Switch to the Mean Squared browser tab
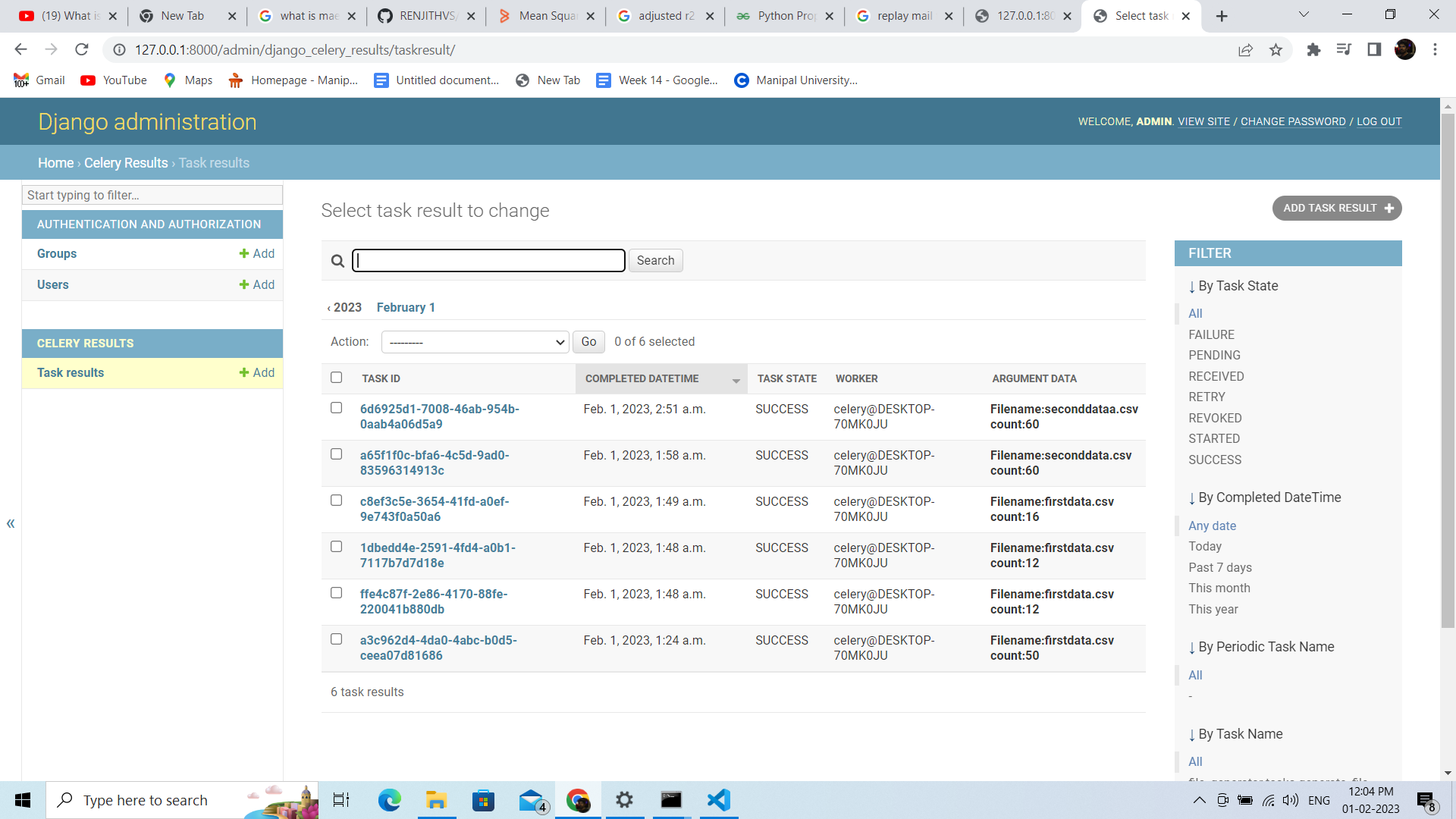1456x819 pixels. [x=546, y=16]
